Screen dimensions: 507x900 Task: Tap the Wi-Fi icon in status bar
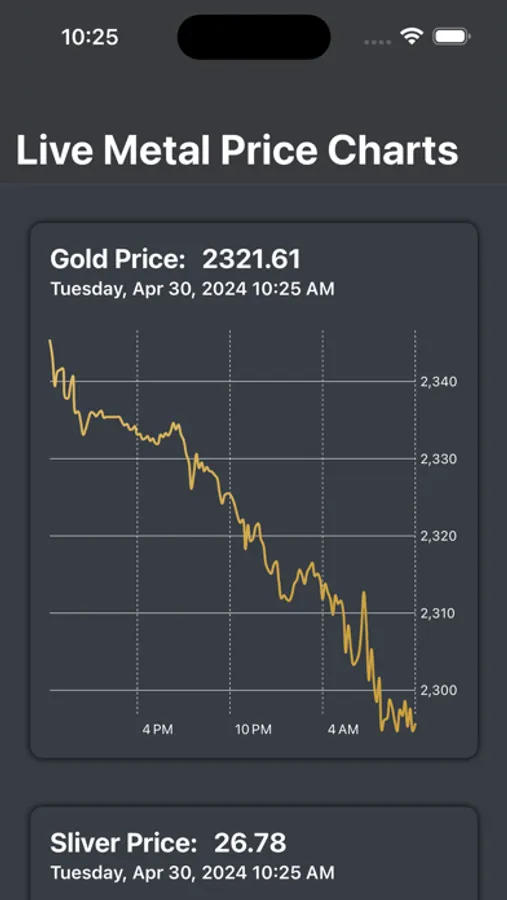pos(411,37)
